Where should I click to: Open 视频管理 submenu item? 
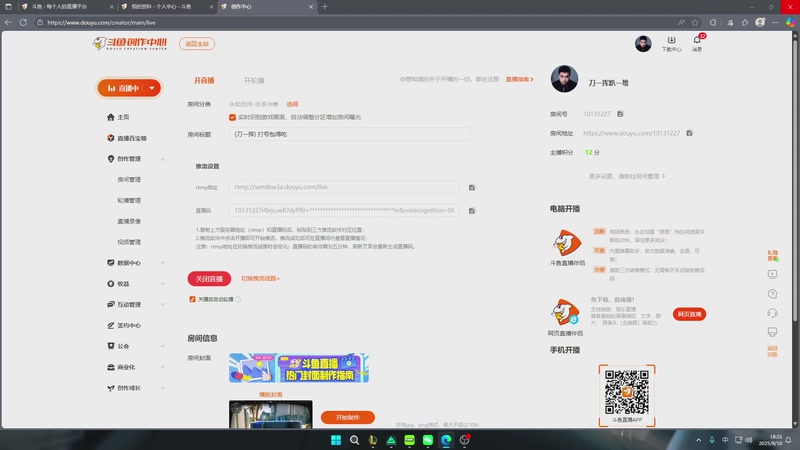tap(129, 242)
